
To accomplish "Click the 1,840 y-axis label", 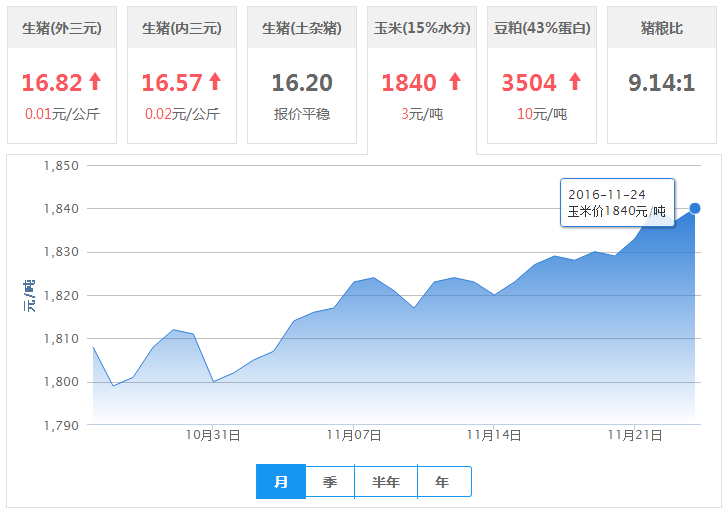I will (x=61, y=209).
